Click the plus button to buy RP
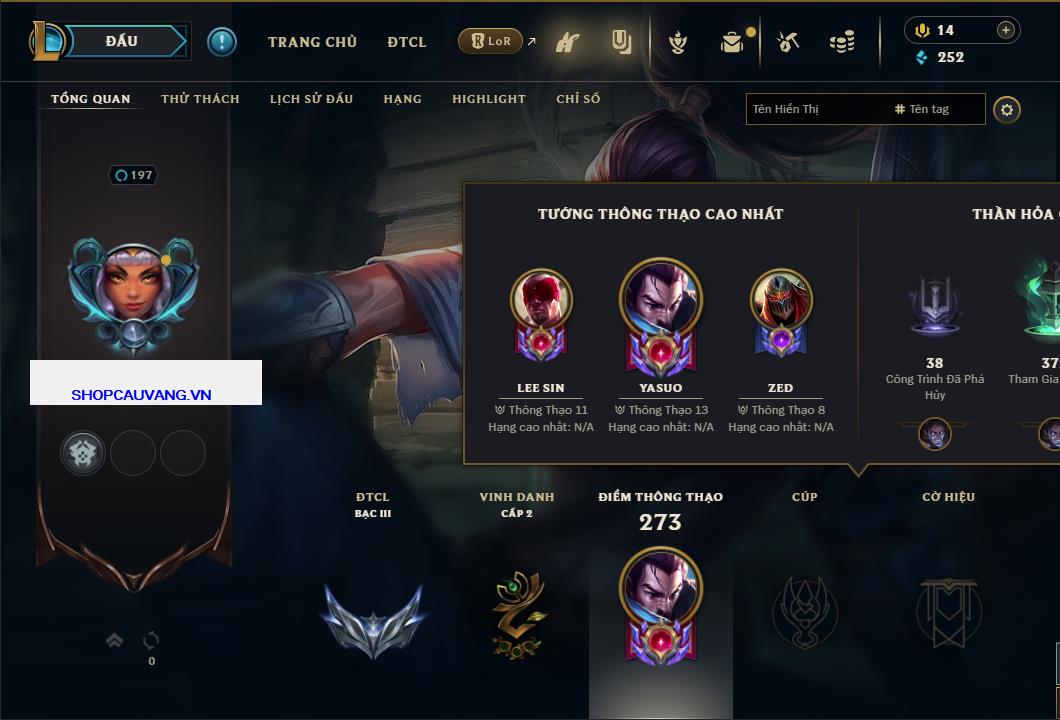Viewport: 1060px width, 720px height. coord(1005,30)
